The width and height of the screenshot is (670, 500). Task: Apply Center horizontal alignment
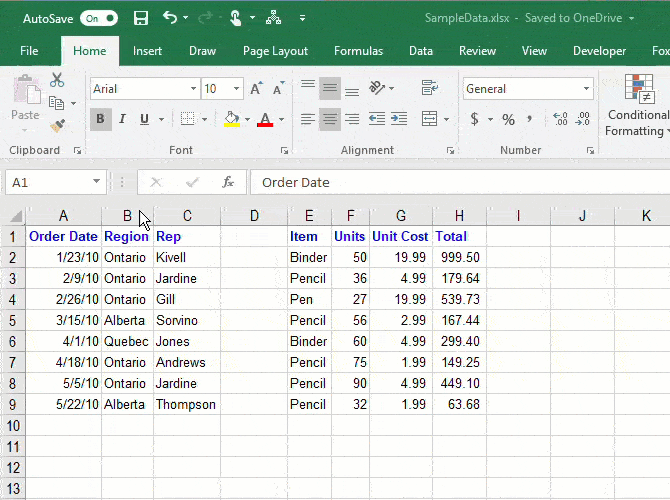[x=330, y=120]
